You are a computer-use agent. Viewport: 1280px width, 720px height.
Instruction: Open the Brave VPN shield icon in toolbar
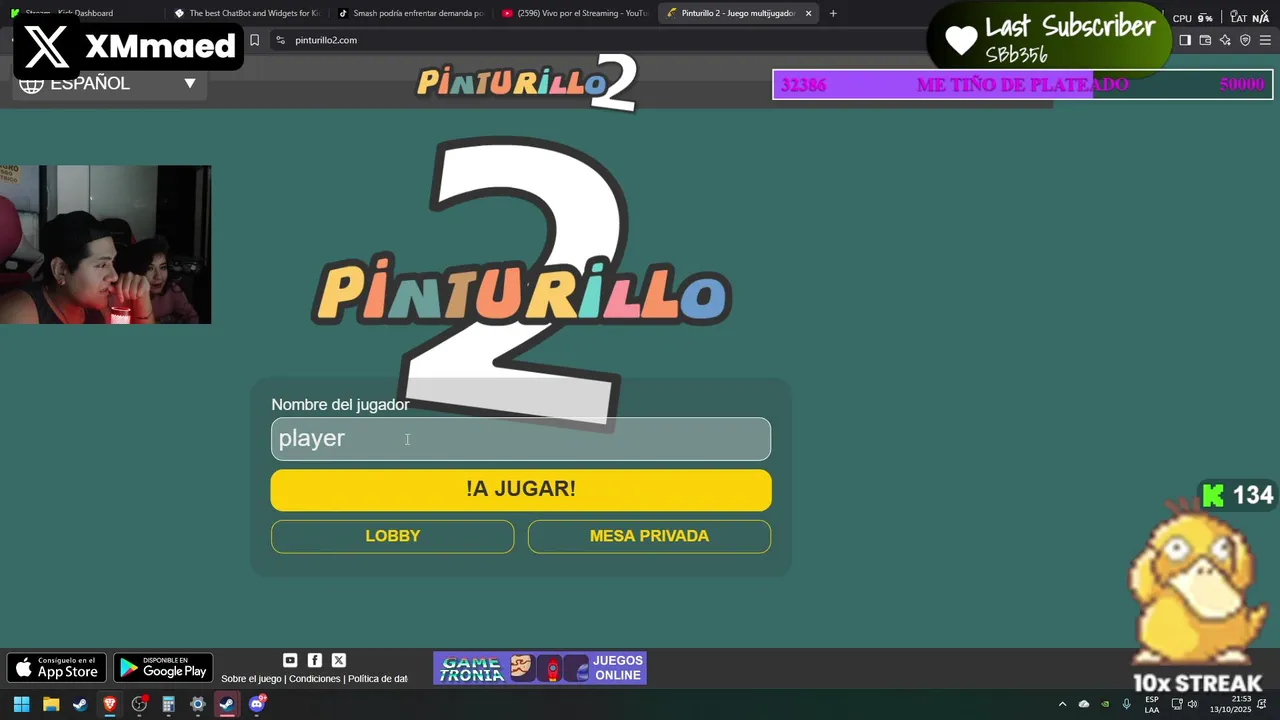tap(1245, 40)
